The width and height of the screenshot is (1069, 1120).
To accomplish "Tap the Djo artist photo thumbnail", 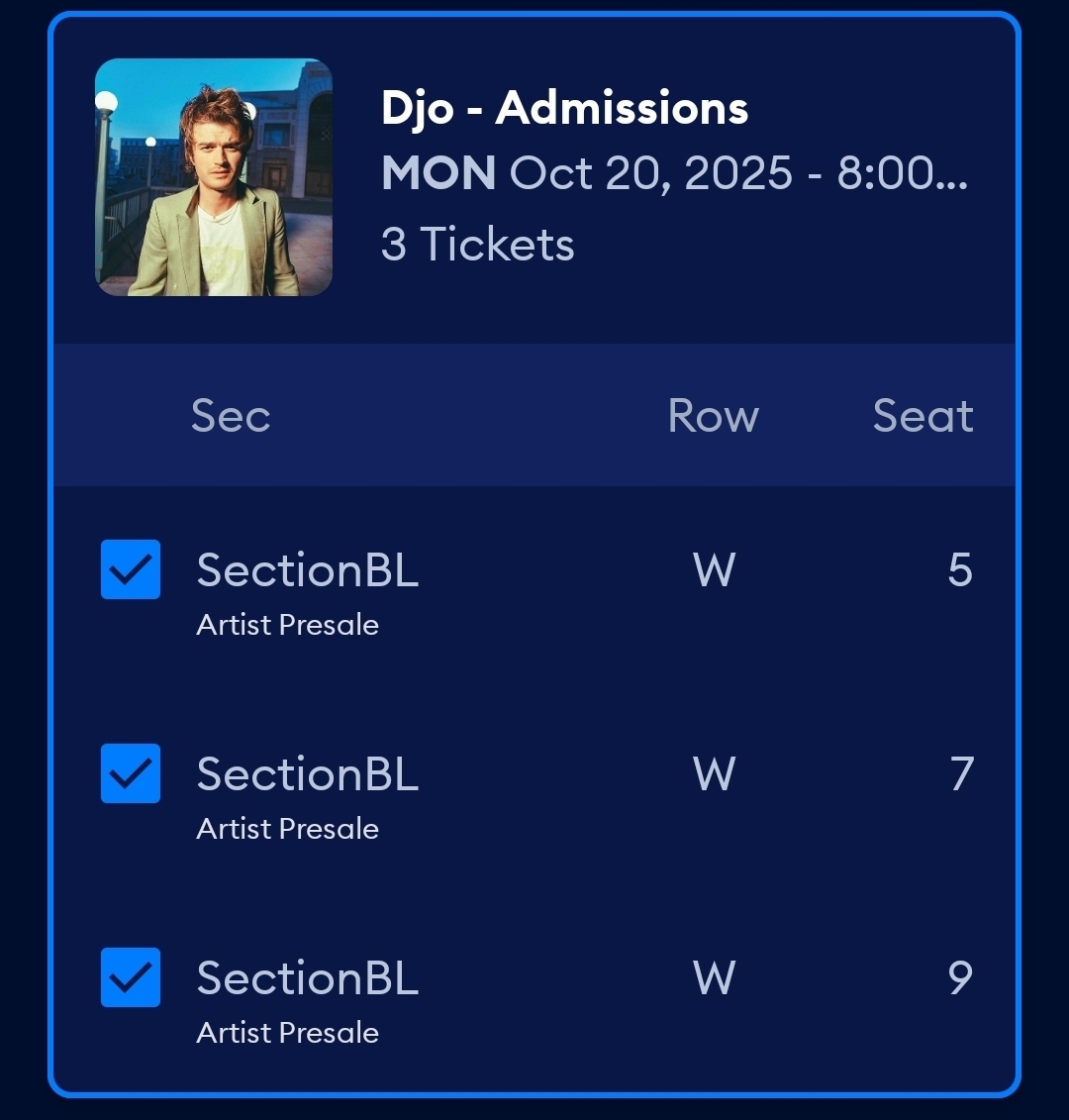I will click(214, 177).
